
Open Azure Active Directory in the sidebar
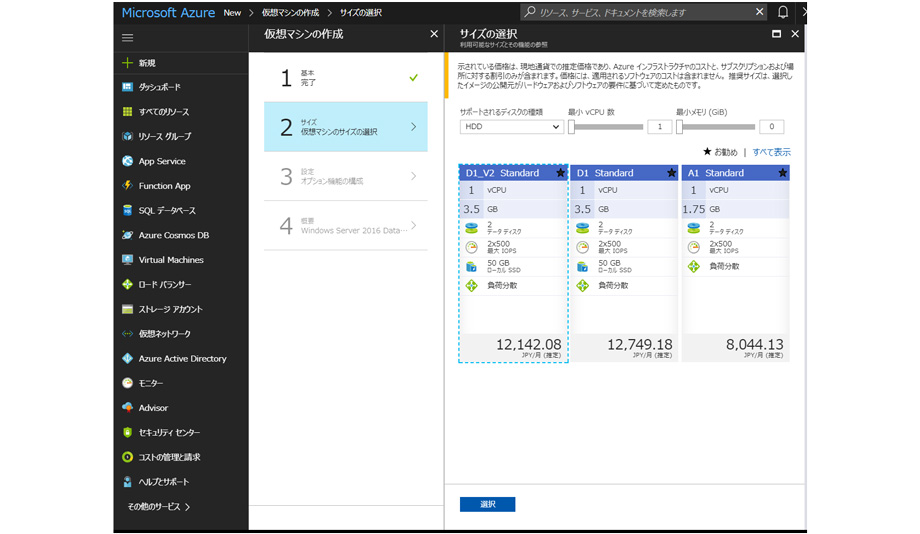pos(182,359)
